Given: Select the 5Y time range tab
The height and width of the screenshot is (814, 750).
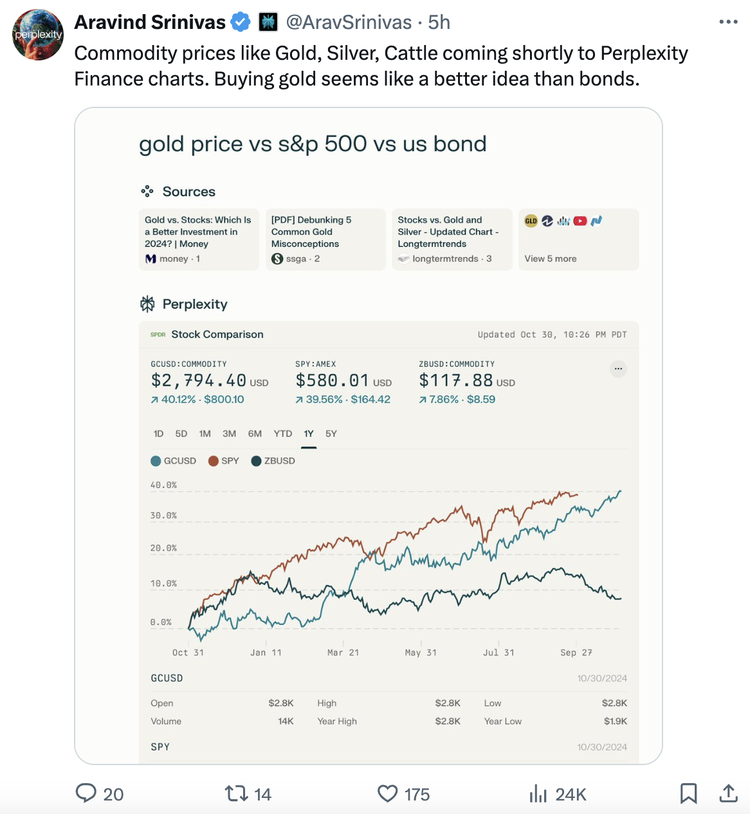Looking at the screenshot, I should 331,433.
